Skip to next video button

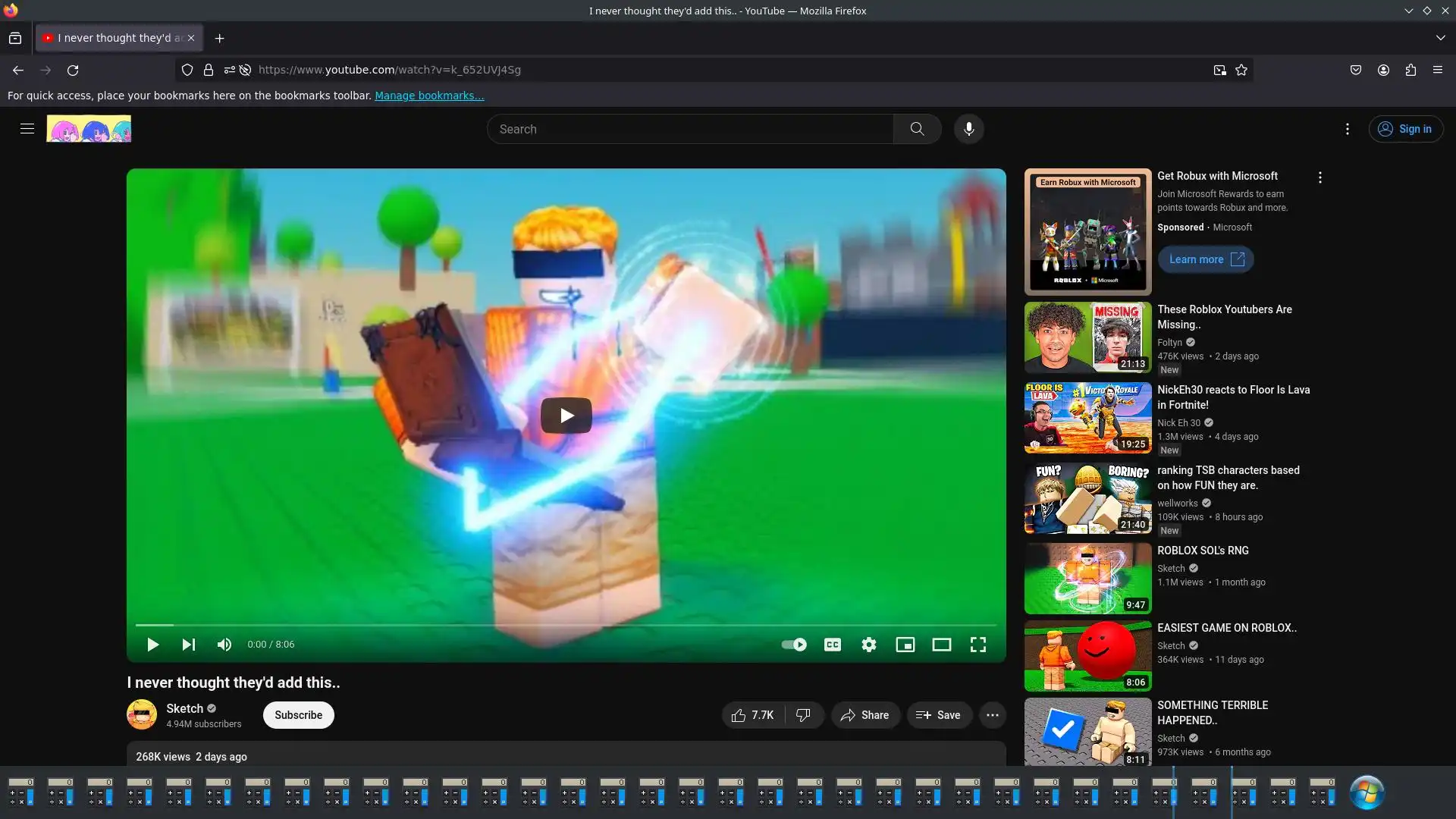pos(189,645)
